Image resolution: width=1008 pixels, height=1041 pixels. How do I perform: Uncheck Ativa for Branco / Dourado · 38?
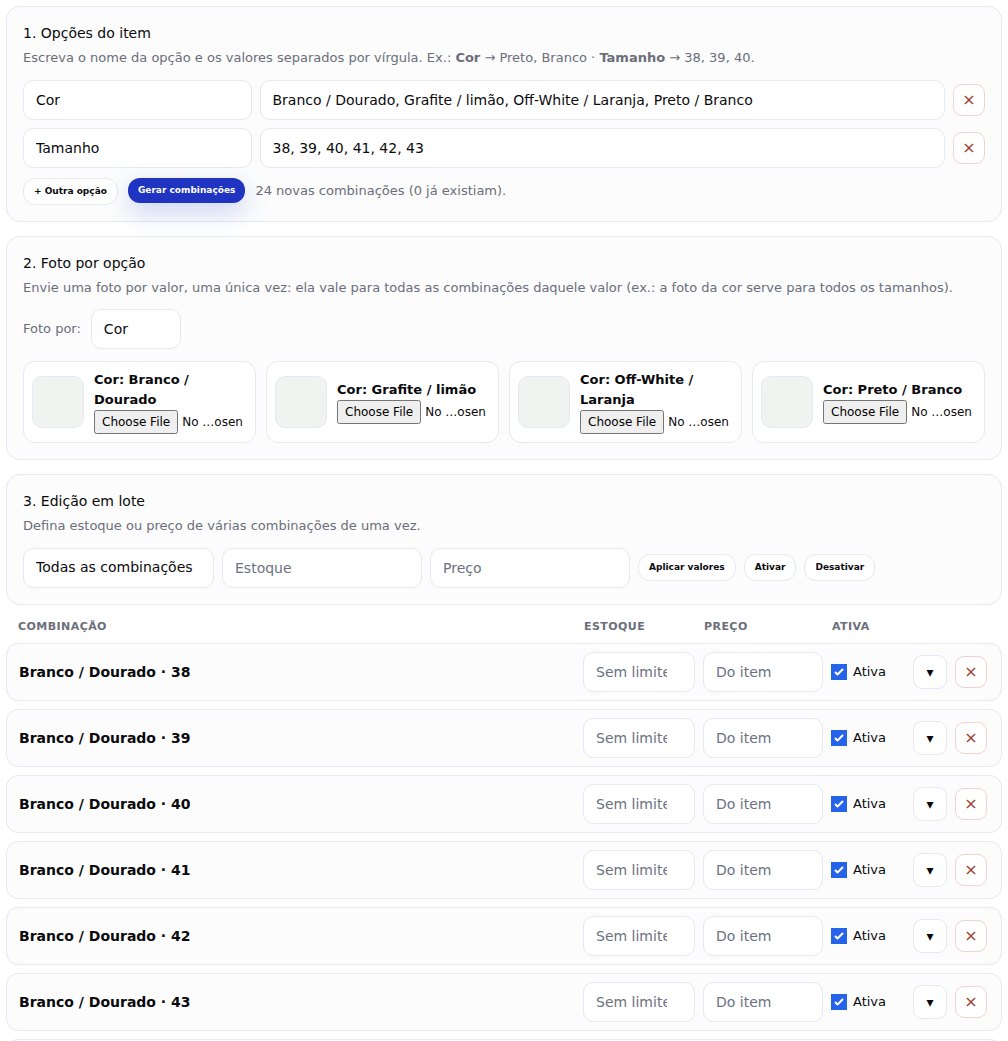[839, 672]
